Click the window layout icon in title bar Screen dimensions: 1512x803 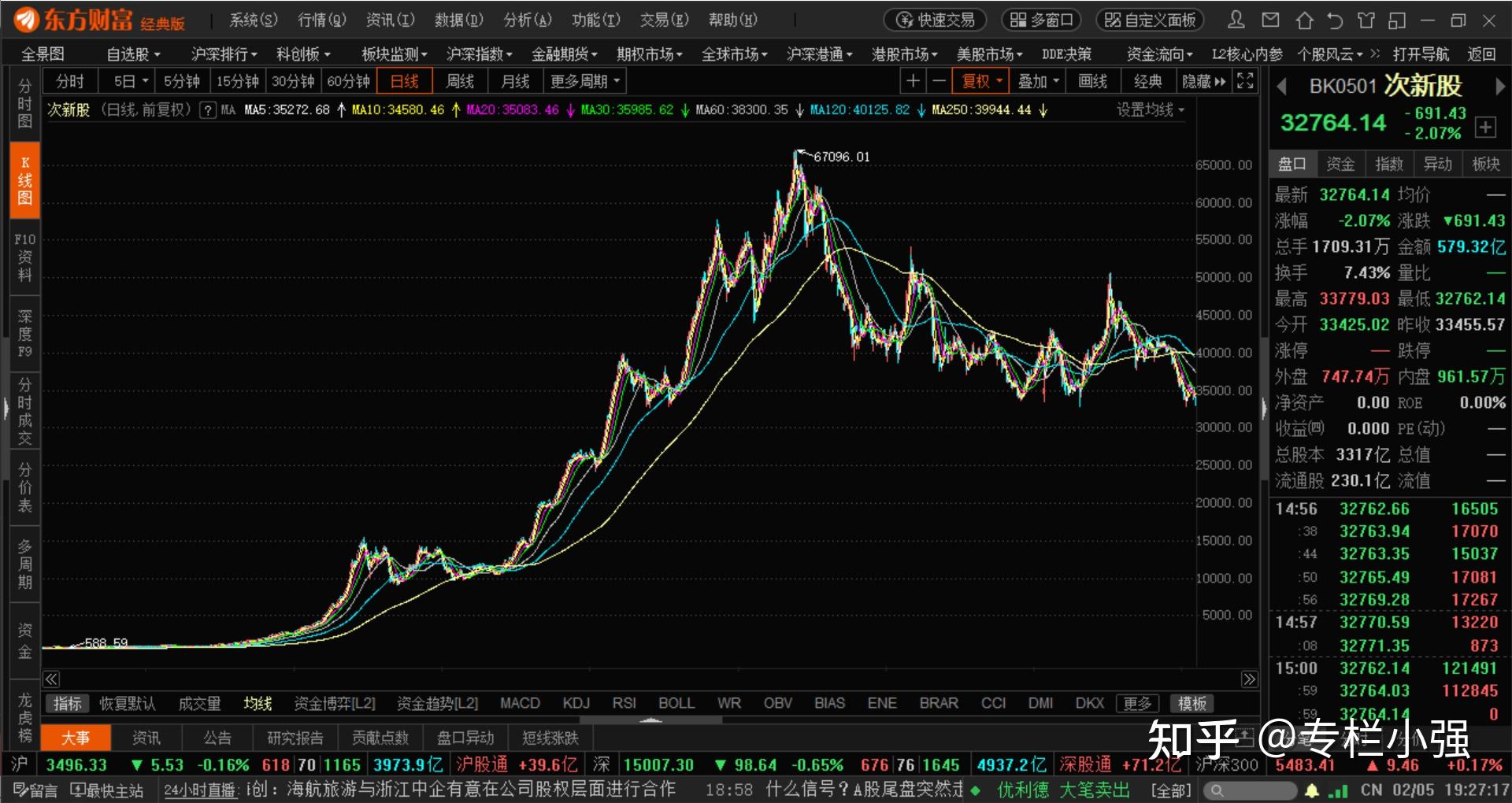click(x=1398, y=20)
